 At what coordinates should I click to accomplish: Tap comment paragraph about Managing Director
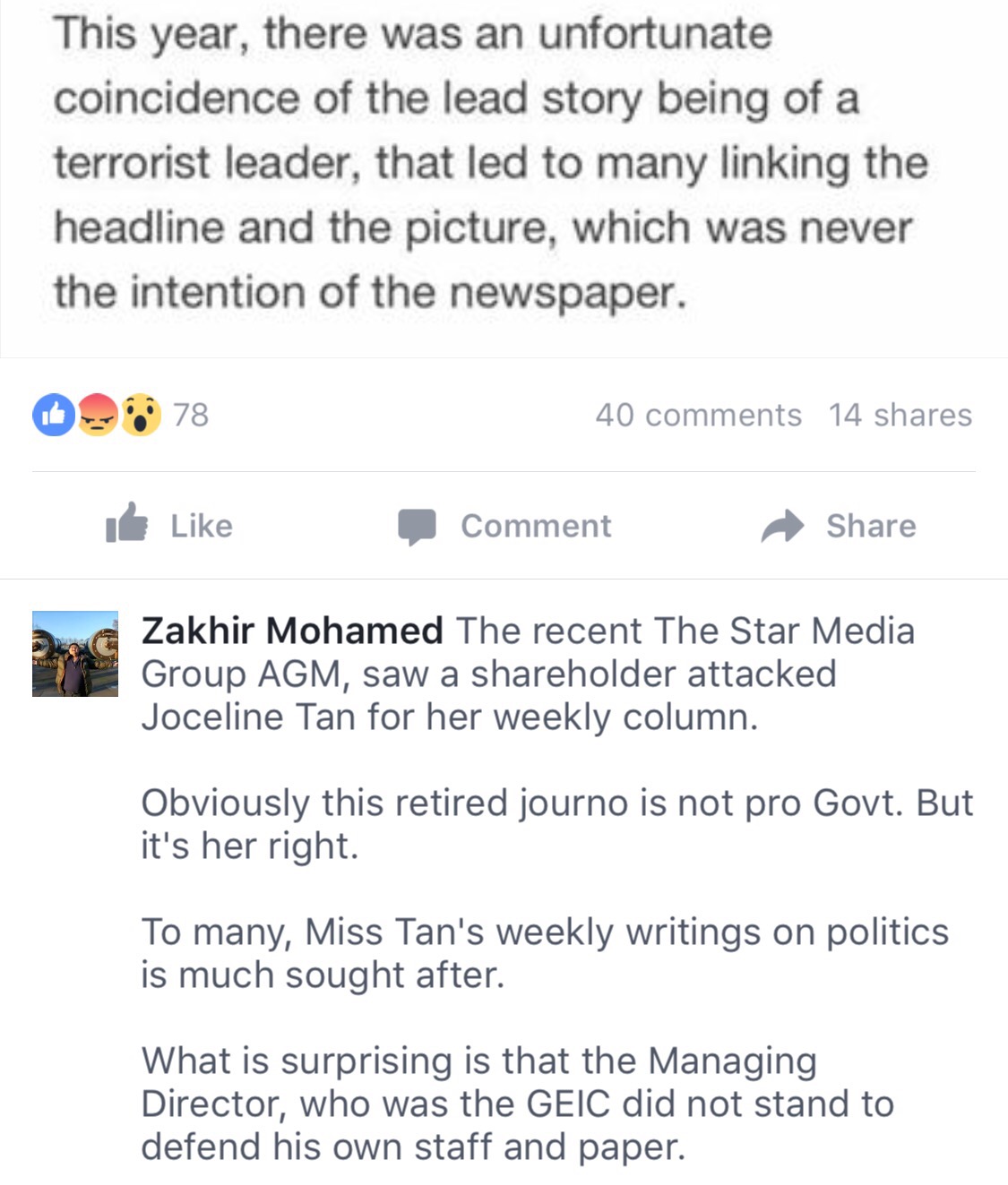pyautogui.click(x=518, y=1103)
